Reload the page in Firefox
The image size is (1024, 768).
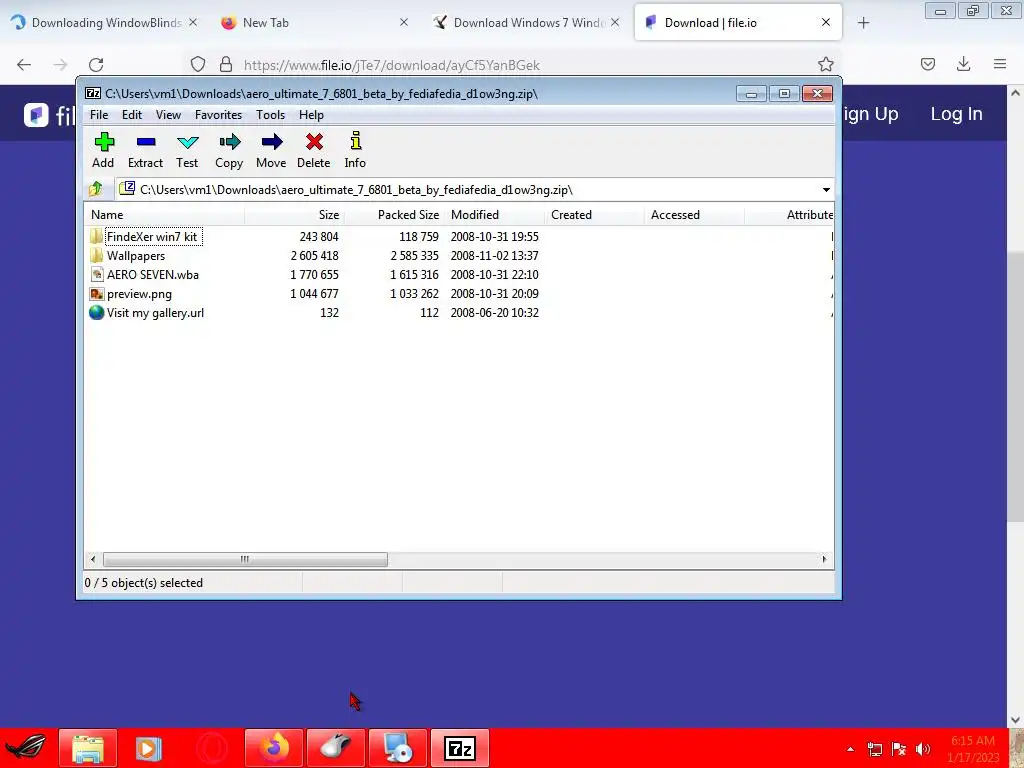click(96, 65)
